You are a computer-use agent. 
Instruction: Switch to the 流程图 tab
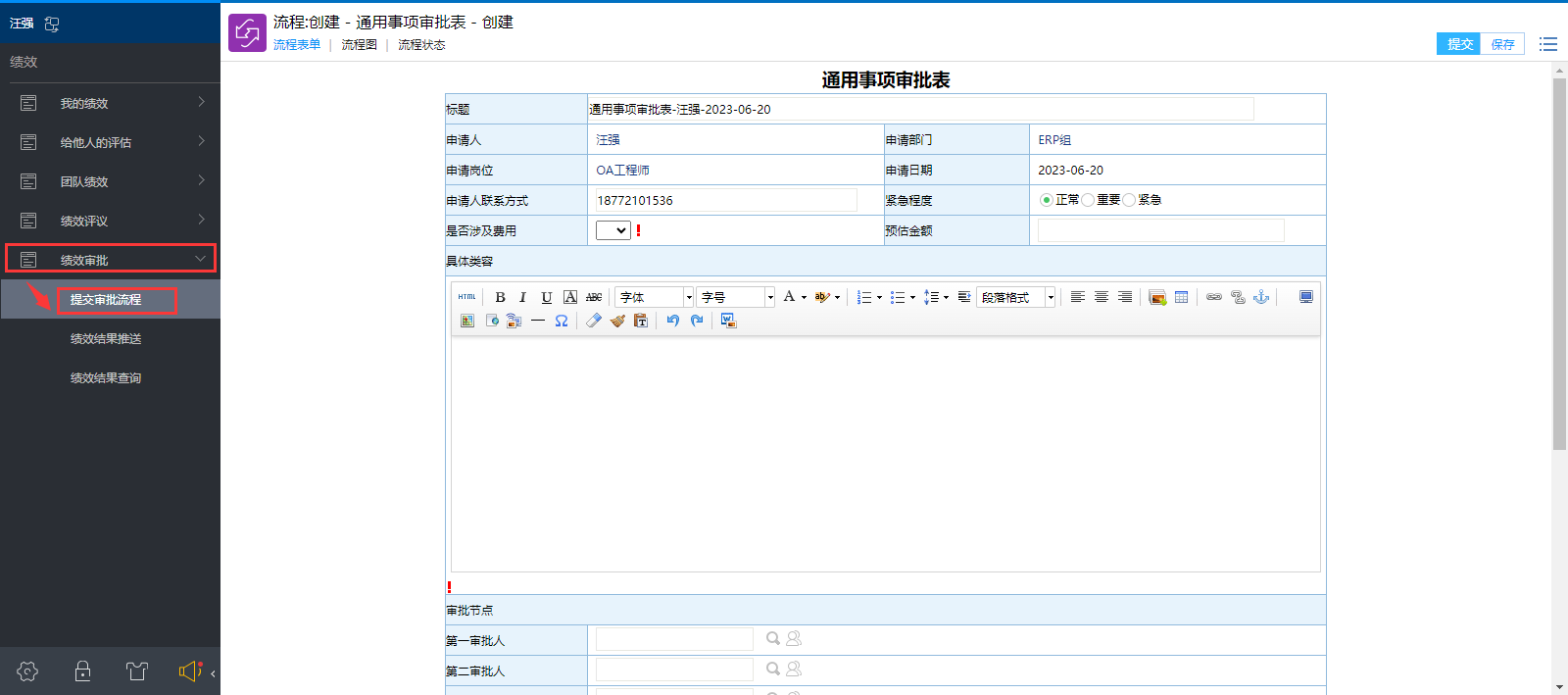359,45
